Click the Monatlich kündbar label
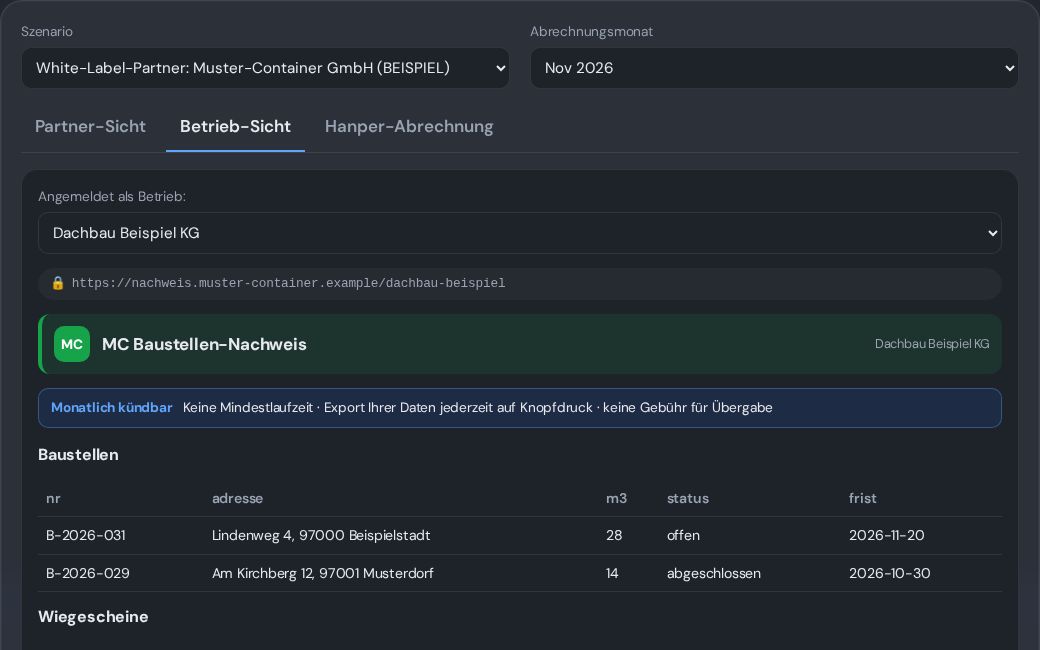The image size is (1040, 650). (x=111, y=407)
